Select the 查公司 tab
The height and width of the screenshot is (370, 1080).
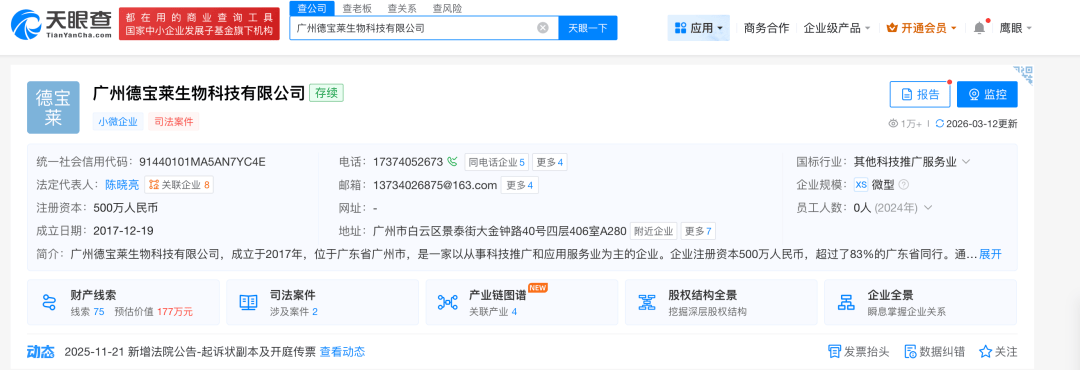311,8
